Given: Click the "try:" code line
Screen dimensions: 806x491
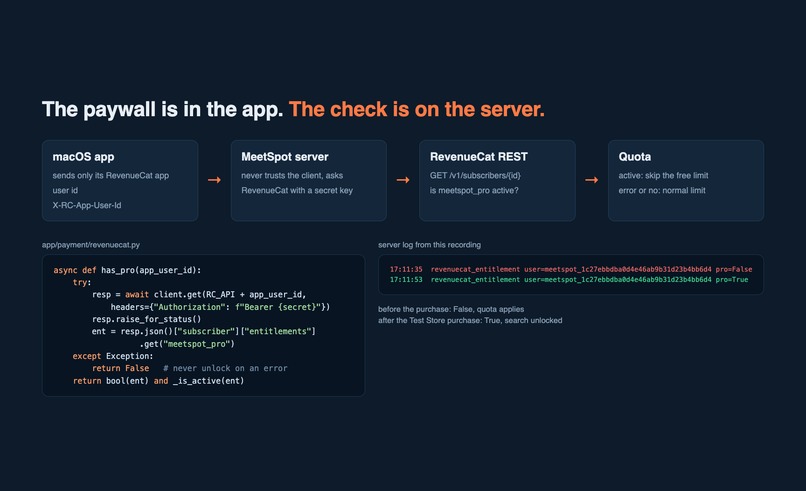Looking at the screenshot, I should click(x=82, y=282).
